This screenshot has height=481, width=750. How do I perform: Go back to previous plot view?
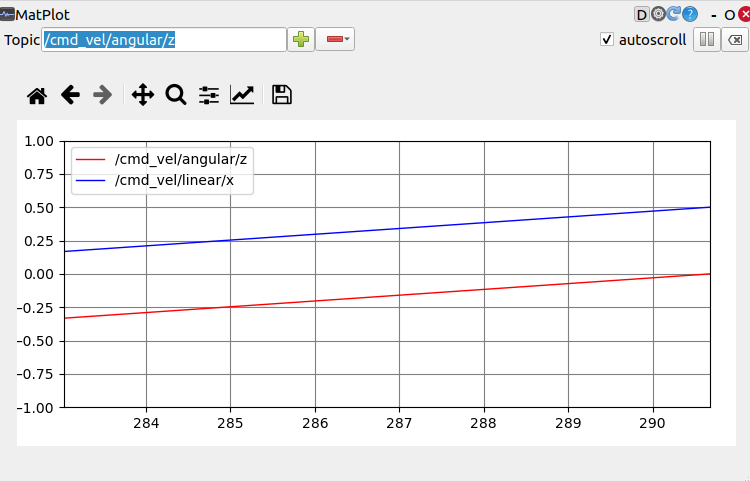point(70,95)
